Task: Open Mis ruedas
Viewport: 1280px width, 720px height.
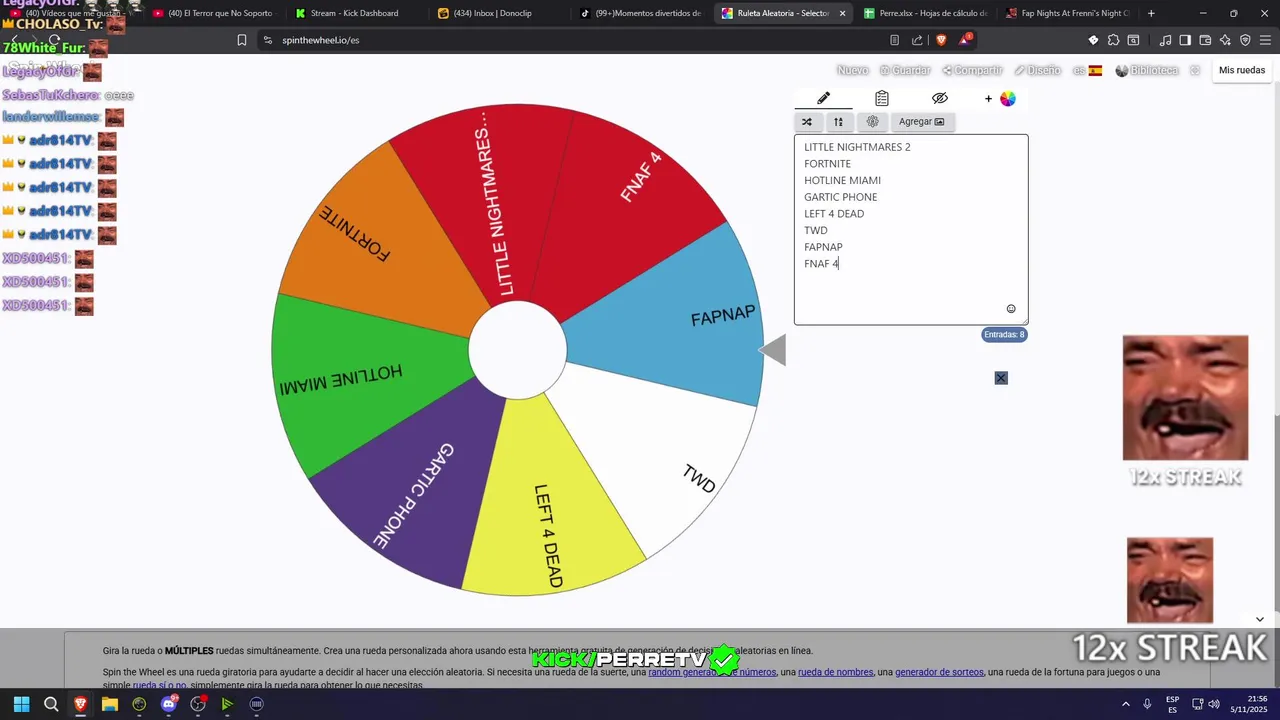Action: pyautogui.click(x=1242, y=70)
